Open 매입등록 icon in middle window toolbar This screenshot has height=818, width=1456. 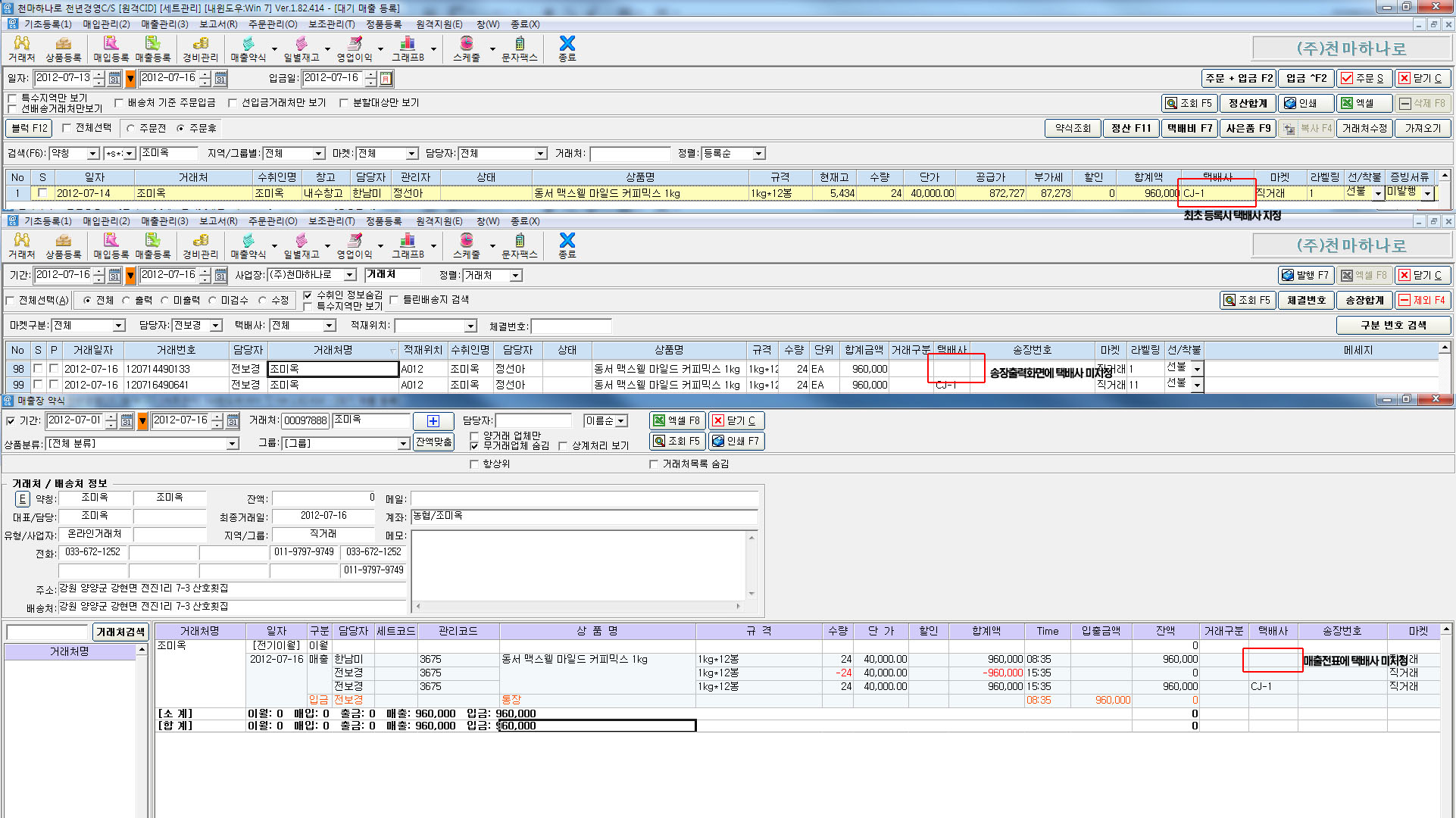(x=111, y=245)
